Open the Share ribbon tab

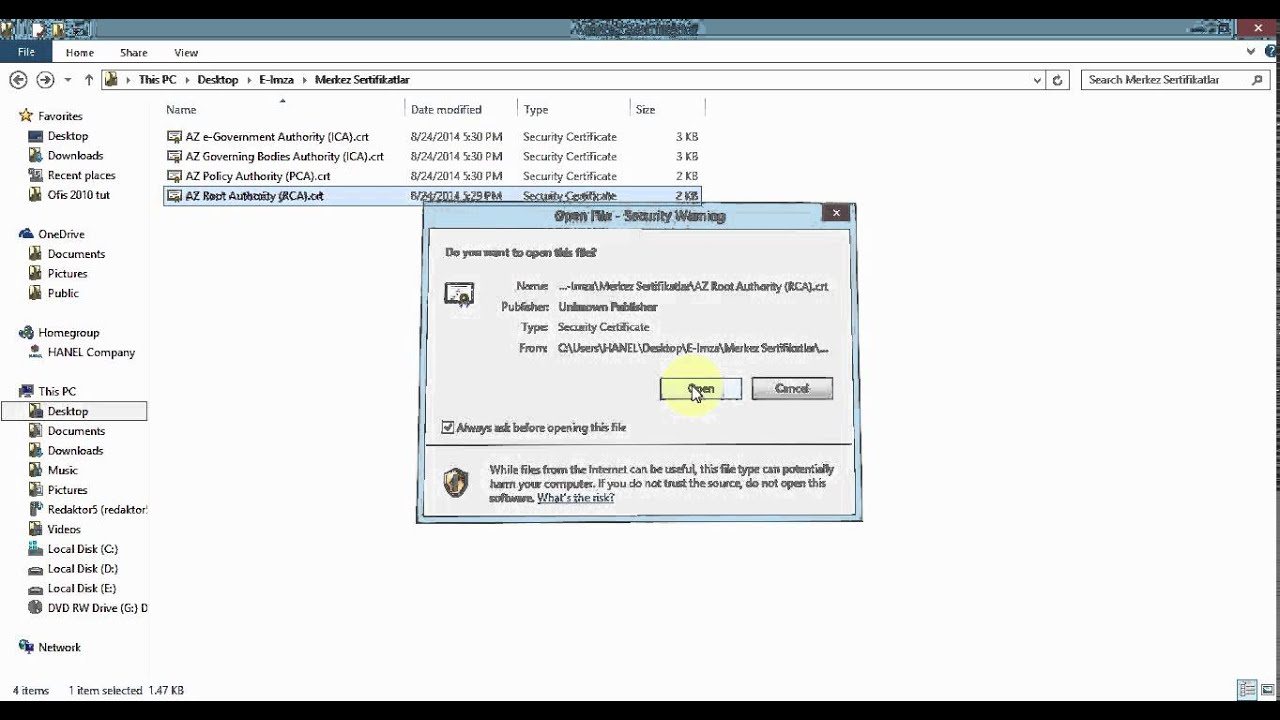coord(134,52)
